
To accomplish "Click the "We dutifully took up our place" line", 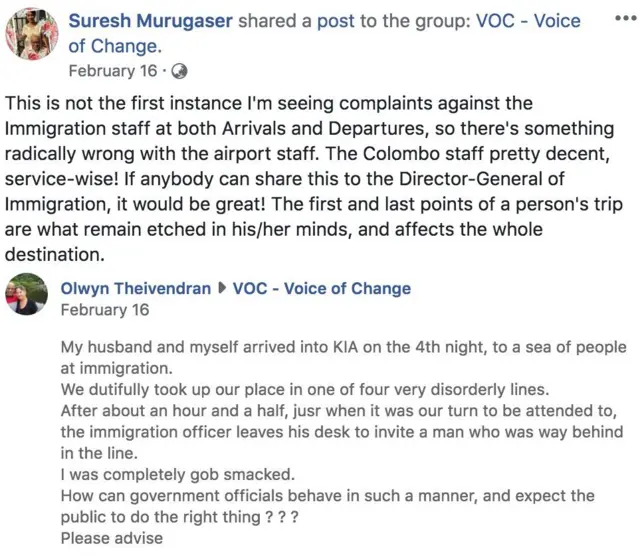I will pyautogui.click(x=304, y=387).
